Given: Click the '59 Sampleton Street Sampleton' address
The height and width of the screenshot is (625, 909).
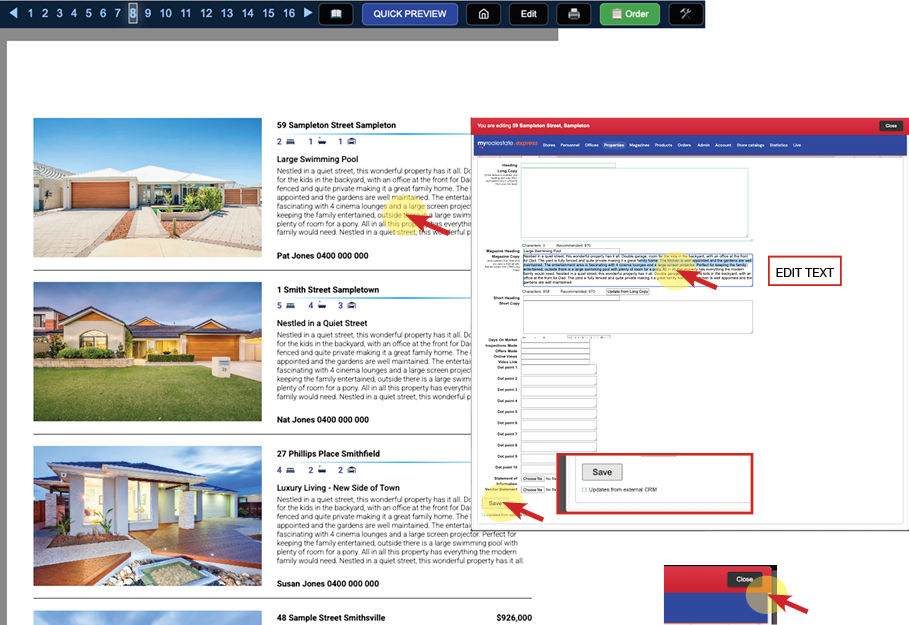Looking at the screenshot, I should 336,125.
